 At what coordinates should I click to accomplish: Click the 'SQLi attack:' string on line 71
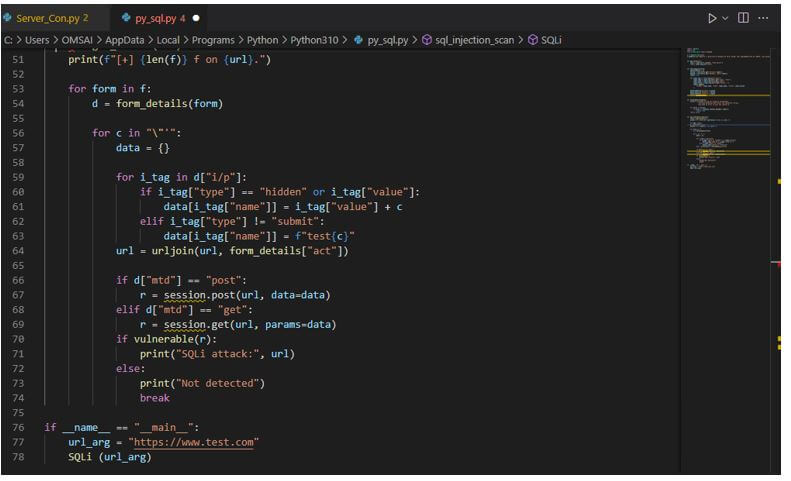click(216, 354)
